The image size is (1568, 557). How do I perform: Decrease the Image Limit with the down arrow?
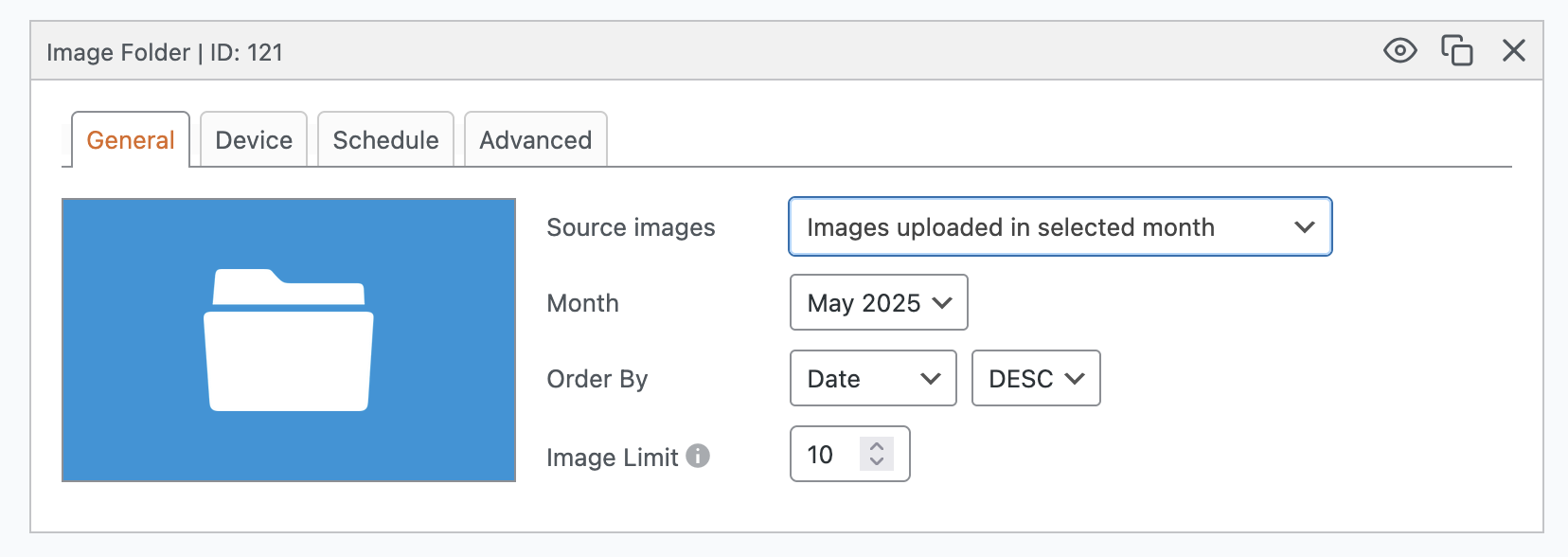[877, 461]
